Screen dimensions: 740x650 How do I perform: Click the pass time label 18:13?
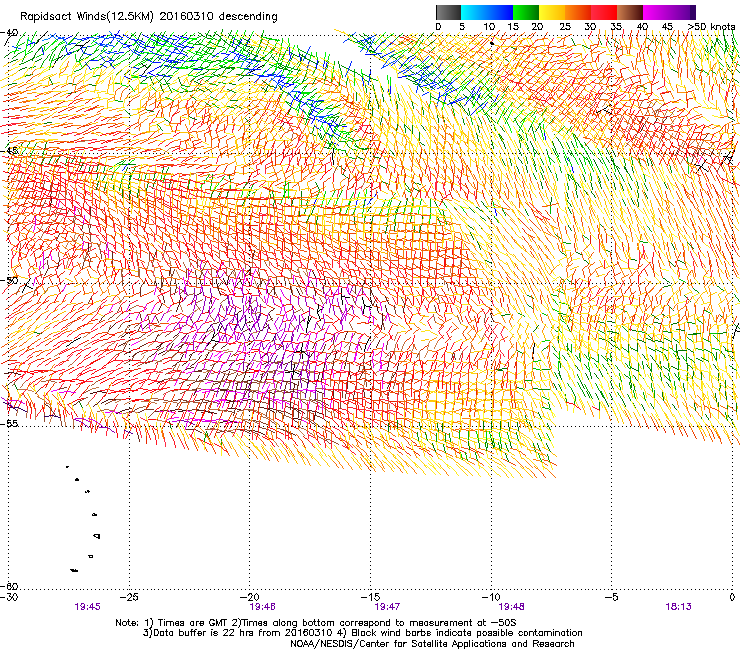(678, 607)
